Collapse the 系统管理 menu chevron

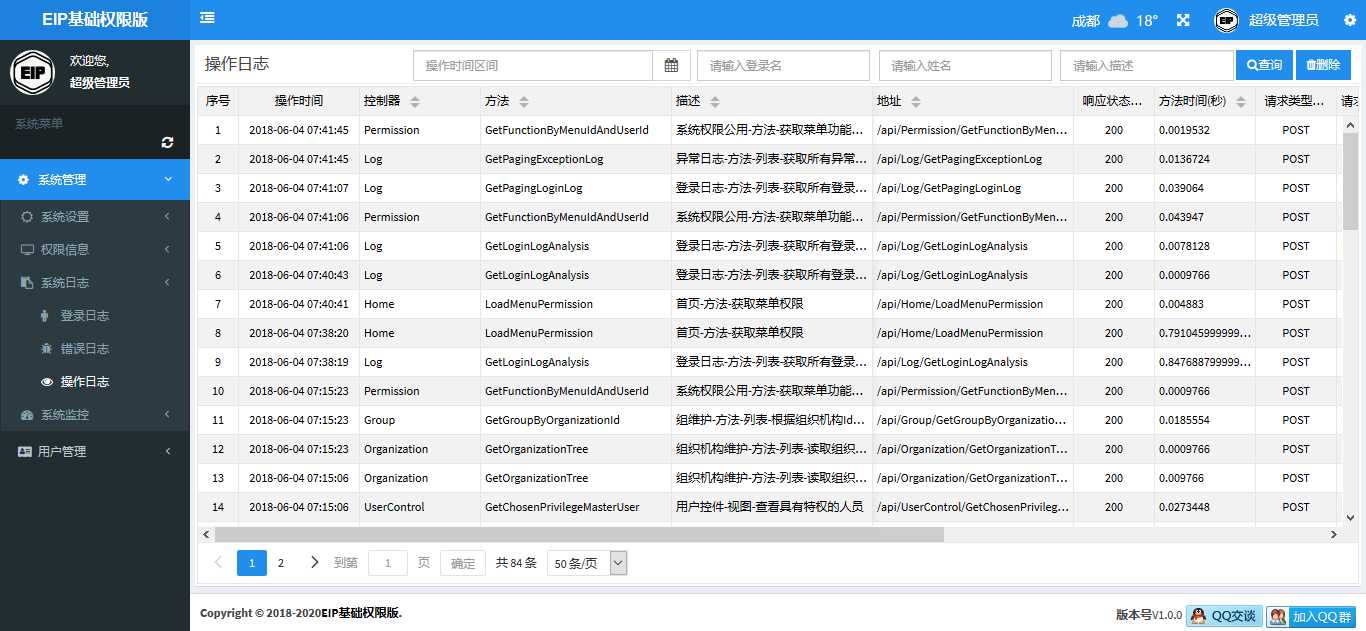[168, 180]
